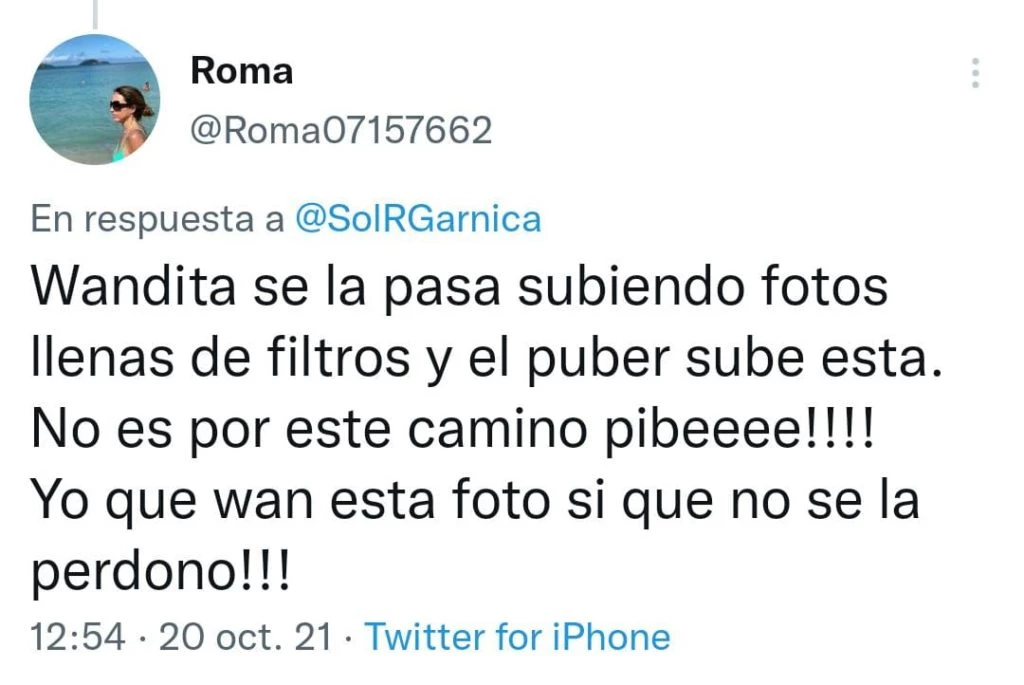Click the display name Roma

click(x=242, y=71)
